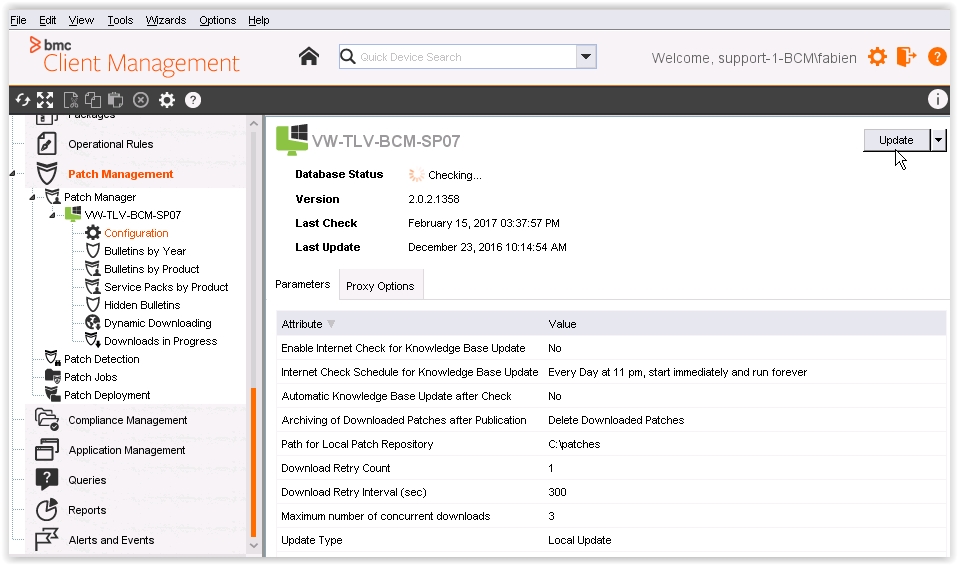The image size is (958, 565).
Task: Click the sidebar scroll up arrow
Action: coord(254,123)
